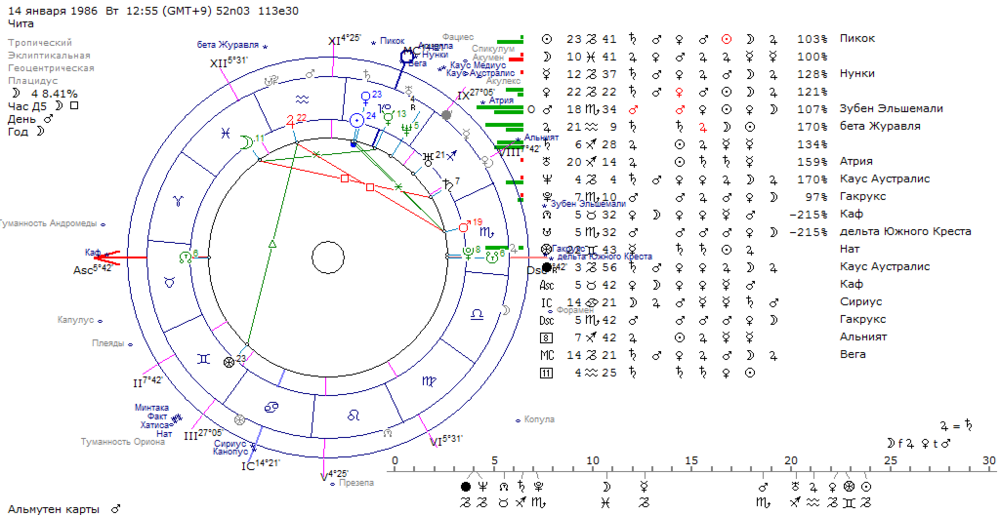Click the Virgo sign symbol on zodiac ring
Viewport: 1000px width, 515px height.
click(x=429, y=381)
